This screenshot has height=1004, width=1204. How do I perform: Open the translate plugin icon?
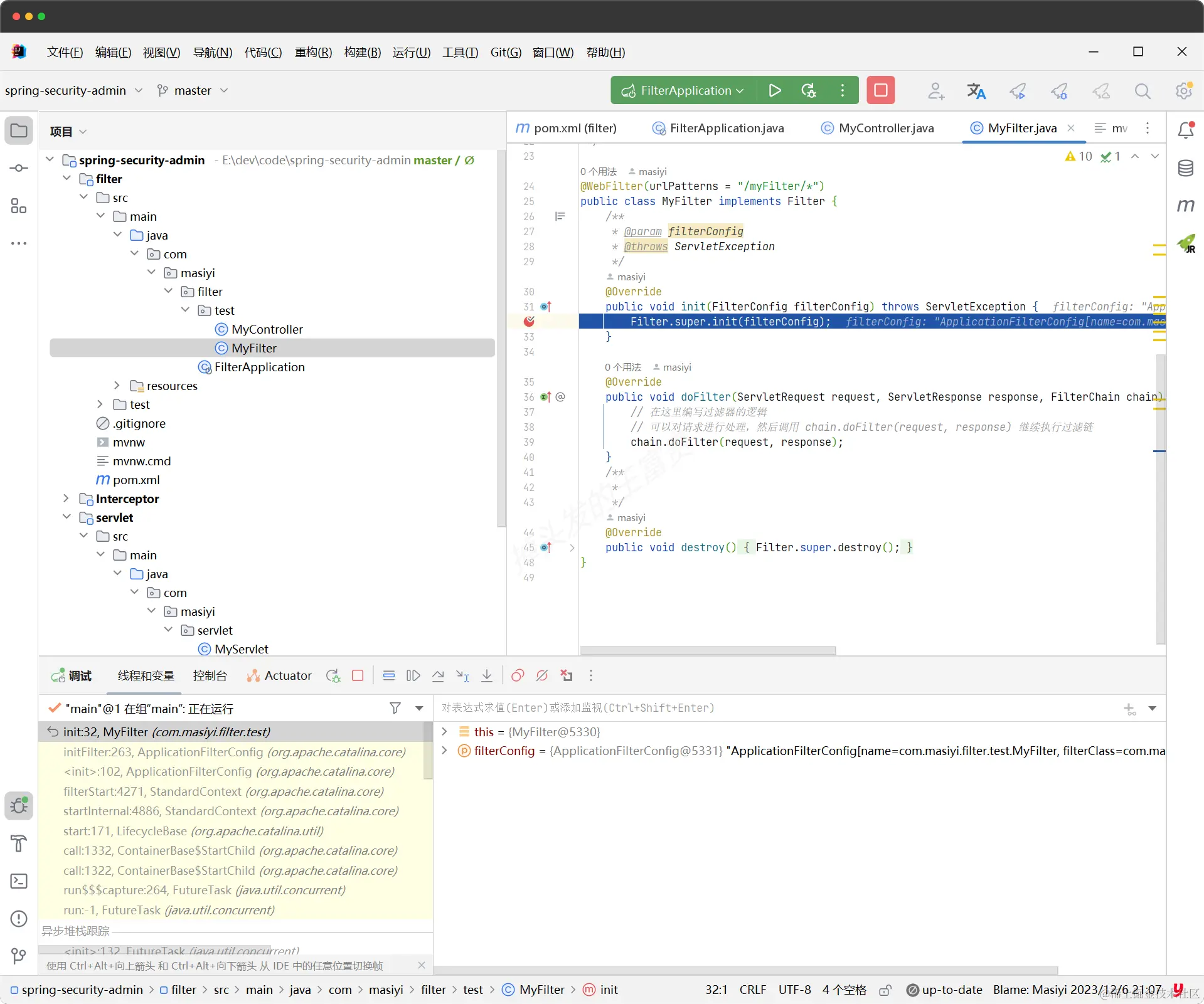(976, 91)
